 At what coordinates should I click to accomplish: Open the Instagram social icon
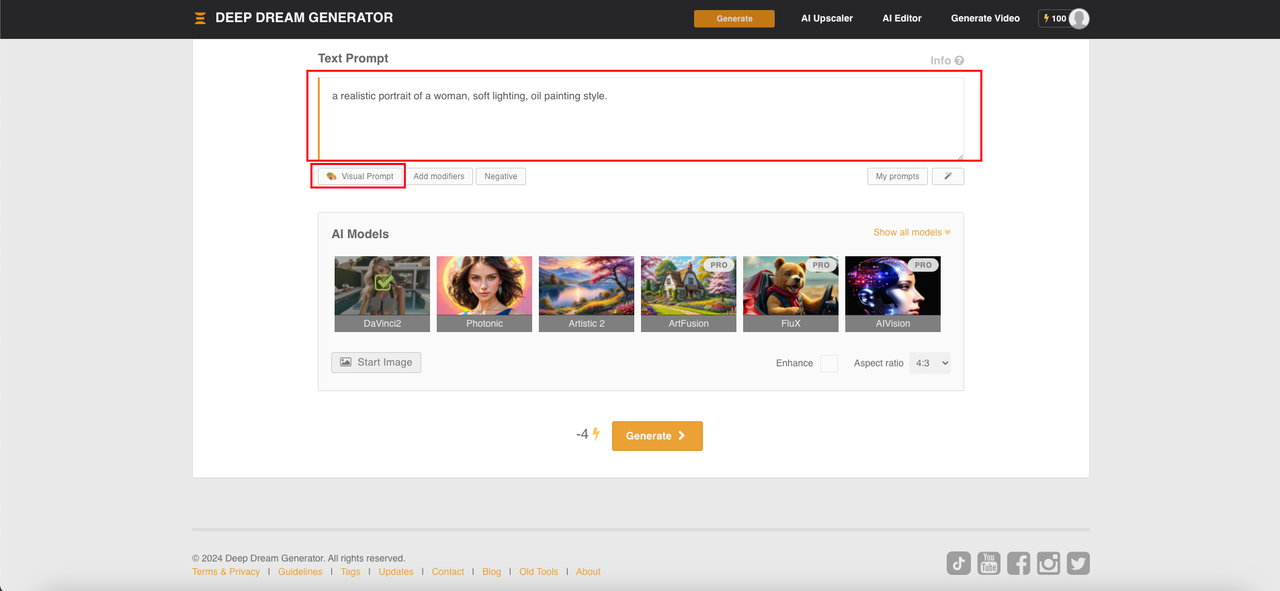(1048, 563)
